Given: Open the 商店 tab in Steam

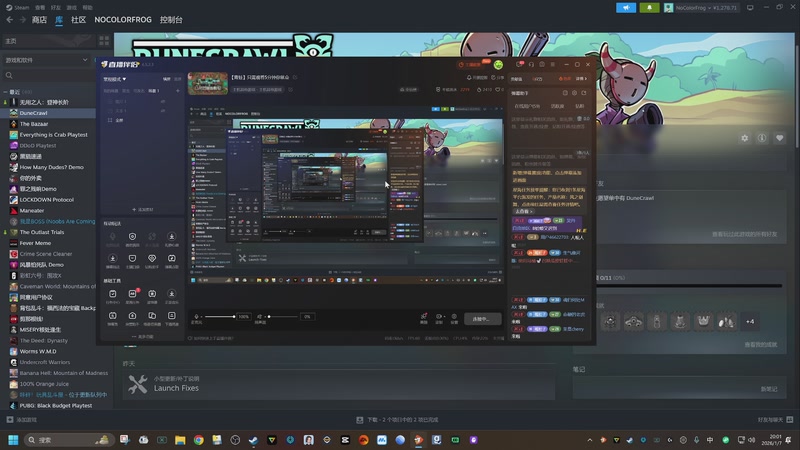Looking at the screenshot, I should click(39, 20).
